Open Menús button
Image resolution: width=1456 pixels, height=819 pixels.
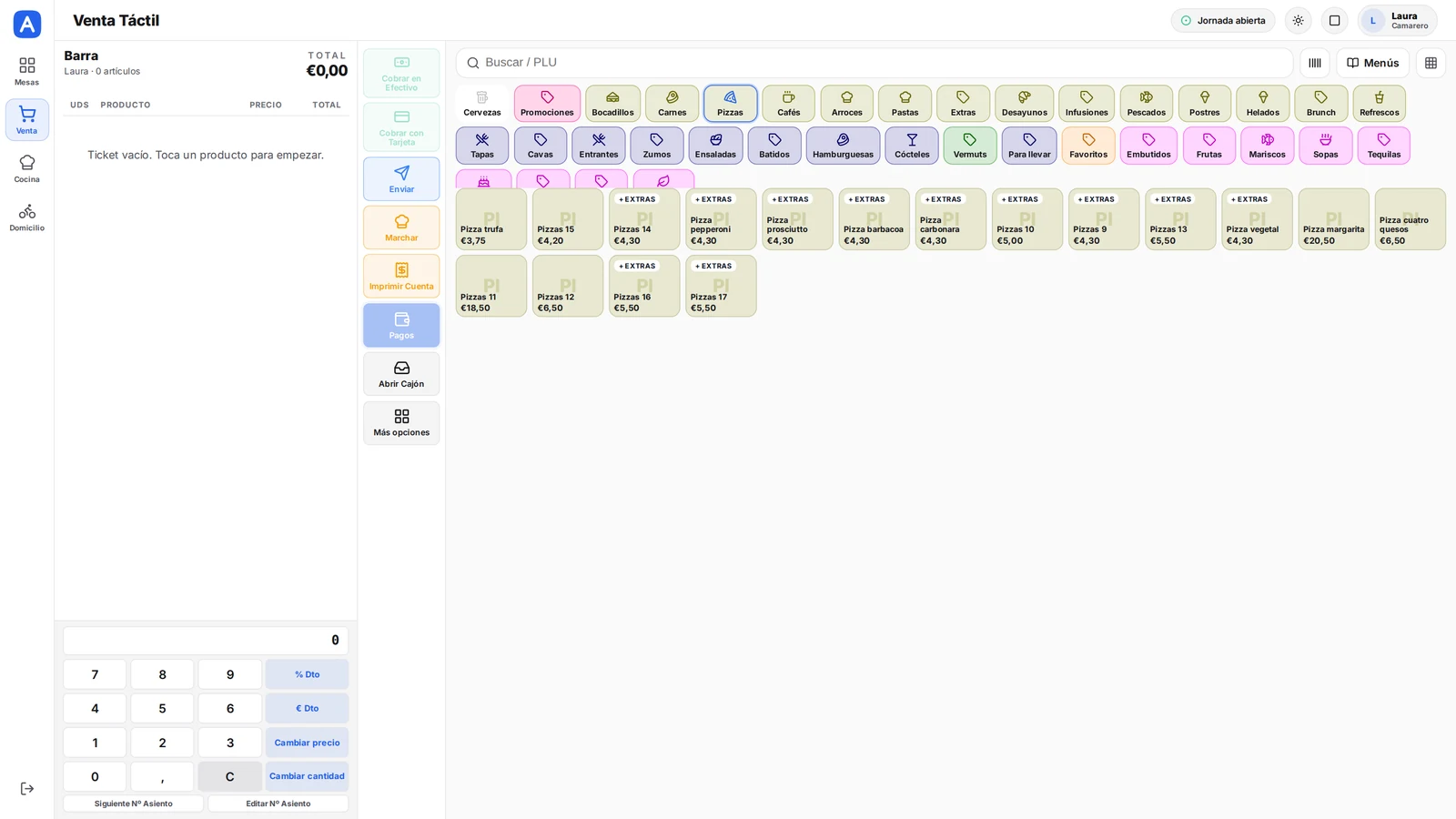click(x=1372, y=63)
